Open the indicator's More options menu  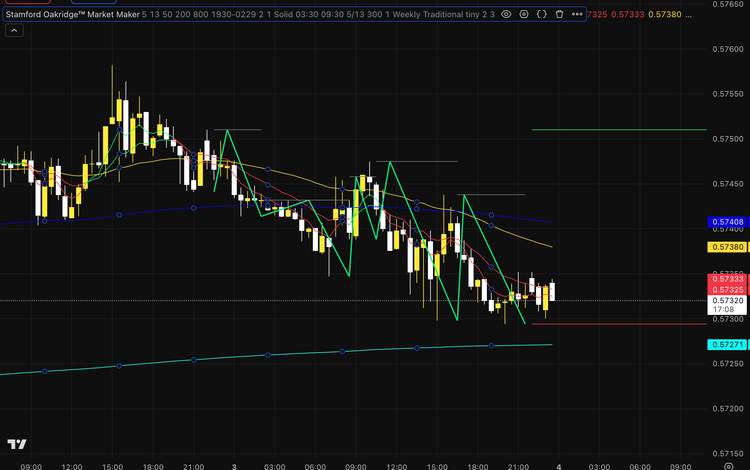[576, 15]
